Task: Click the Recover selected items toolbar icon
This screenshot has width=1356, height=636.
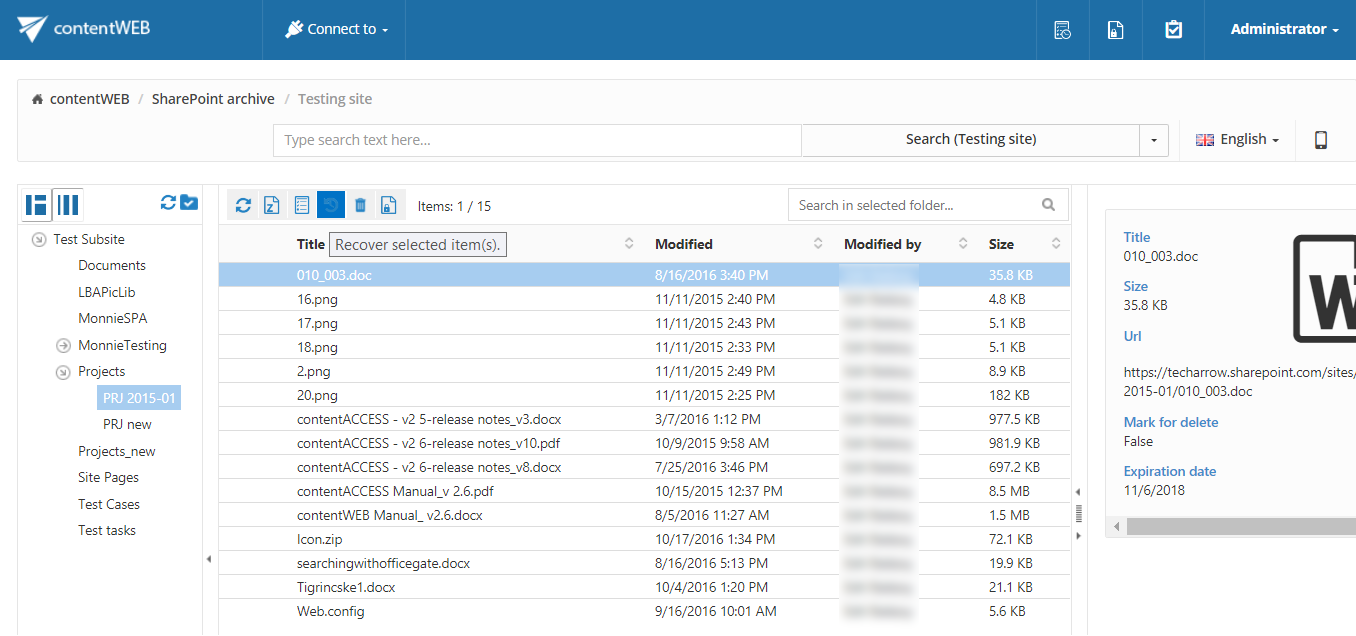Action: pos(331,205)
